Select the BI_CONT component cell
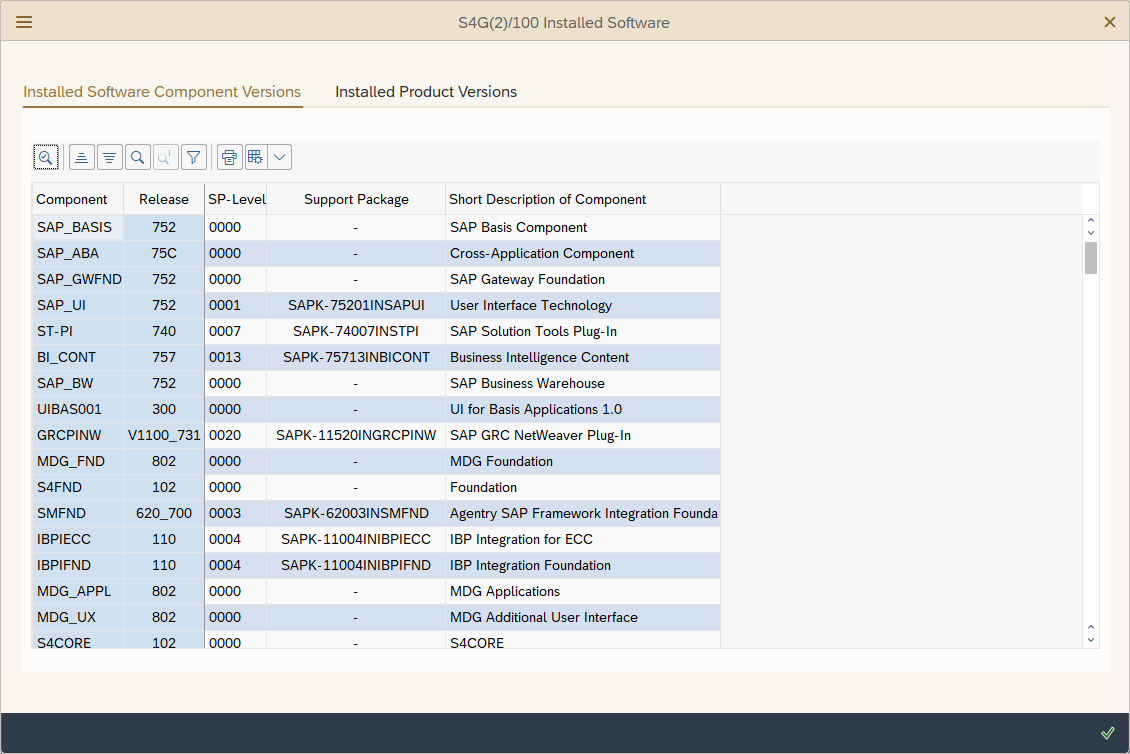Viewport: 1130px width, 754px height. click(78, 357)
